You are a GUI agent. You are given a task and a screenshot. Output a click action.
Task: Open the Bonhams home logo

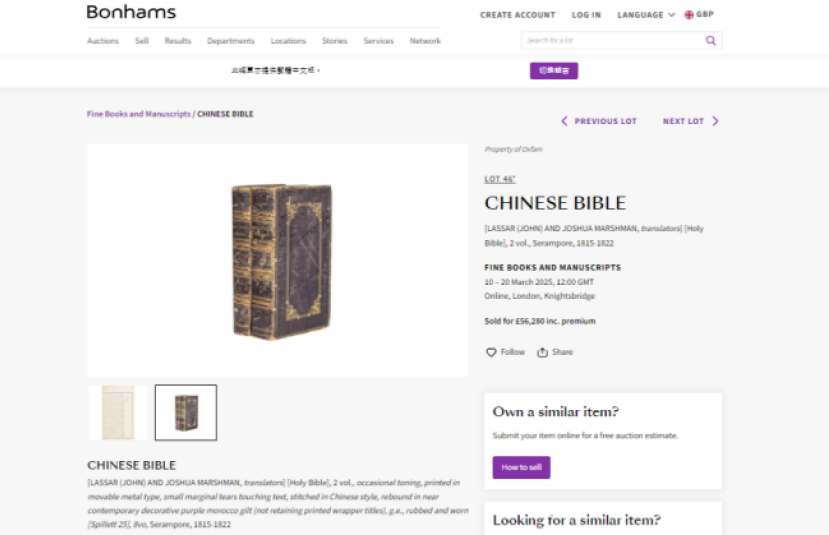tap(131, 12)
